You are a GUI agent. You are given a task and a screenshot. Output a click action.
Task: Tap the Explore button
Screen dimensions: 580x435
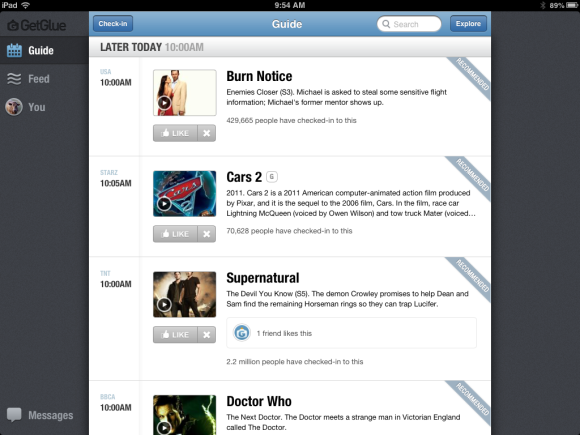pyautogui.click(x=468, y=24)
